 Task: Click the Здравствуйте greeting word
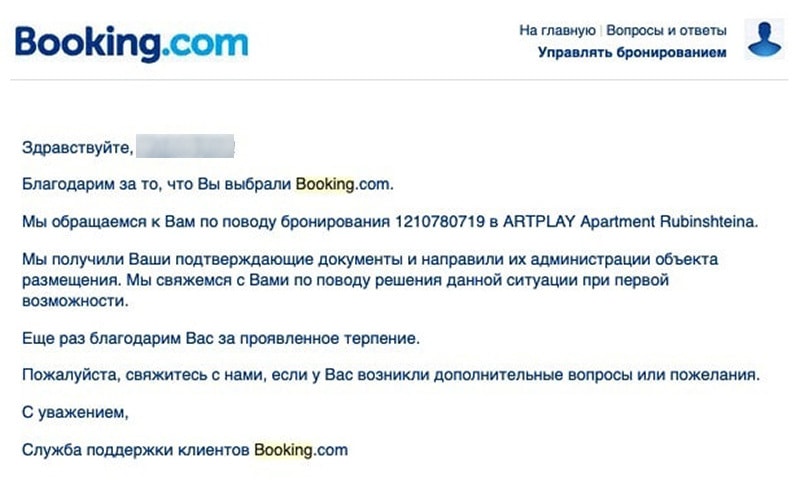tap(76, 148)
